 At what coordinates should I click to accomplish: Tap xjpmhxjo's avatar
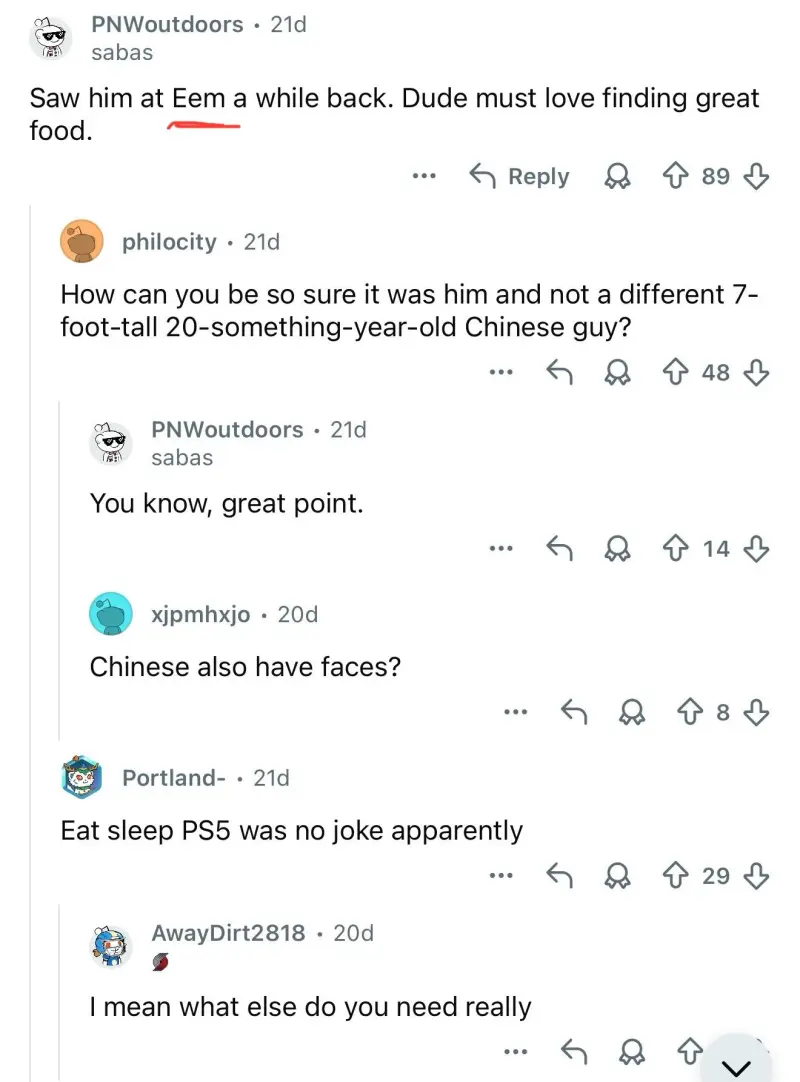(x=111, y=613)
